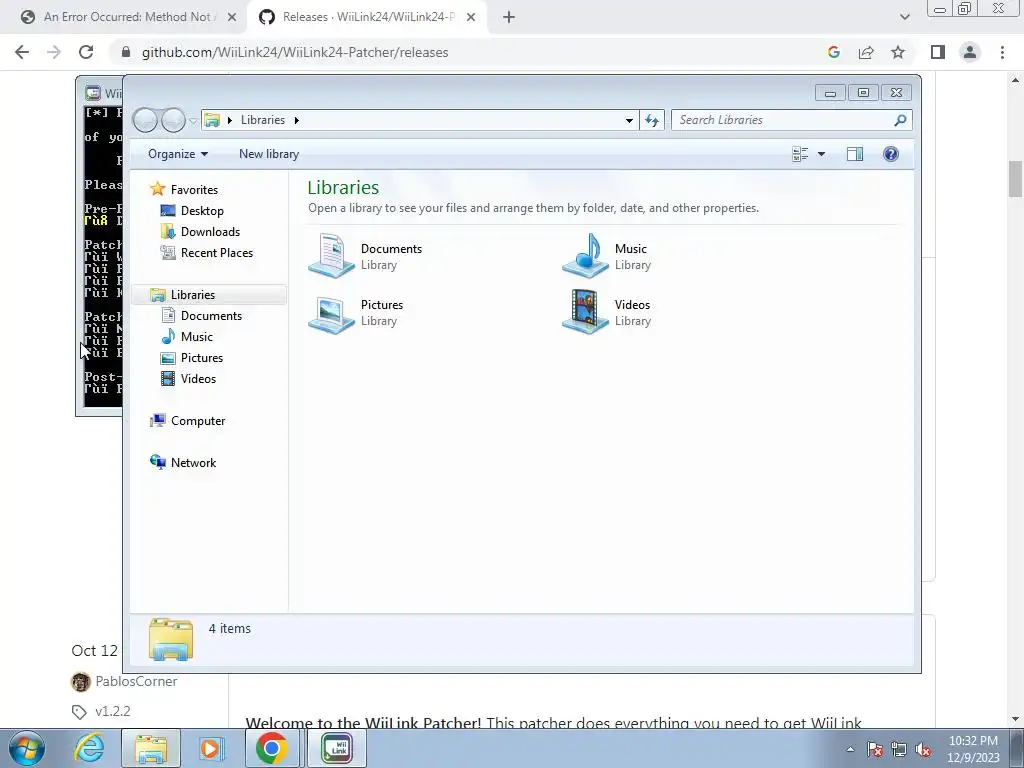This screenshot has width=1024, height=768.
Task: Open the Organize dropdown menu
Action: tap(178, 154)
